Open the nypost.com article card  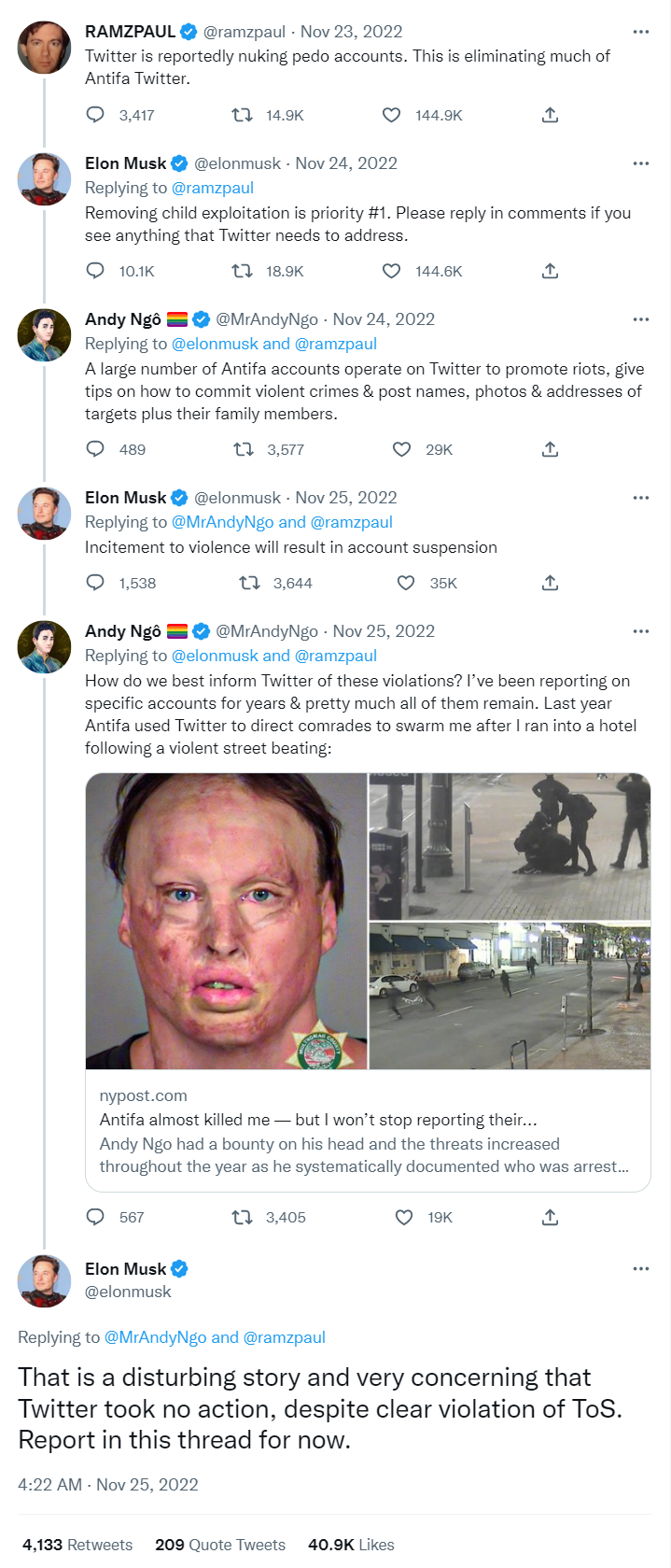[x=368, y=1121]
